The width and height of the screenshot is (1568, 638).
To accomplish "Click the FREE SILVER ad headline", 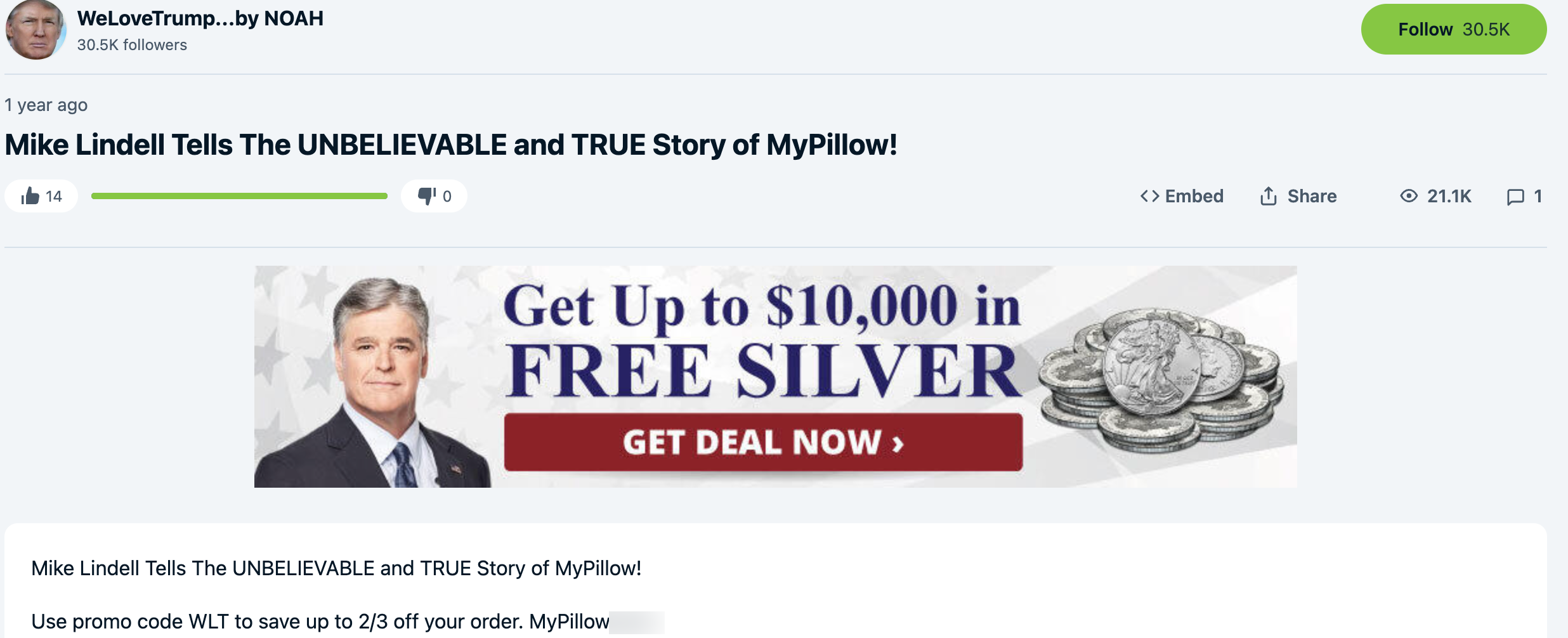I will [761, 371].
